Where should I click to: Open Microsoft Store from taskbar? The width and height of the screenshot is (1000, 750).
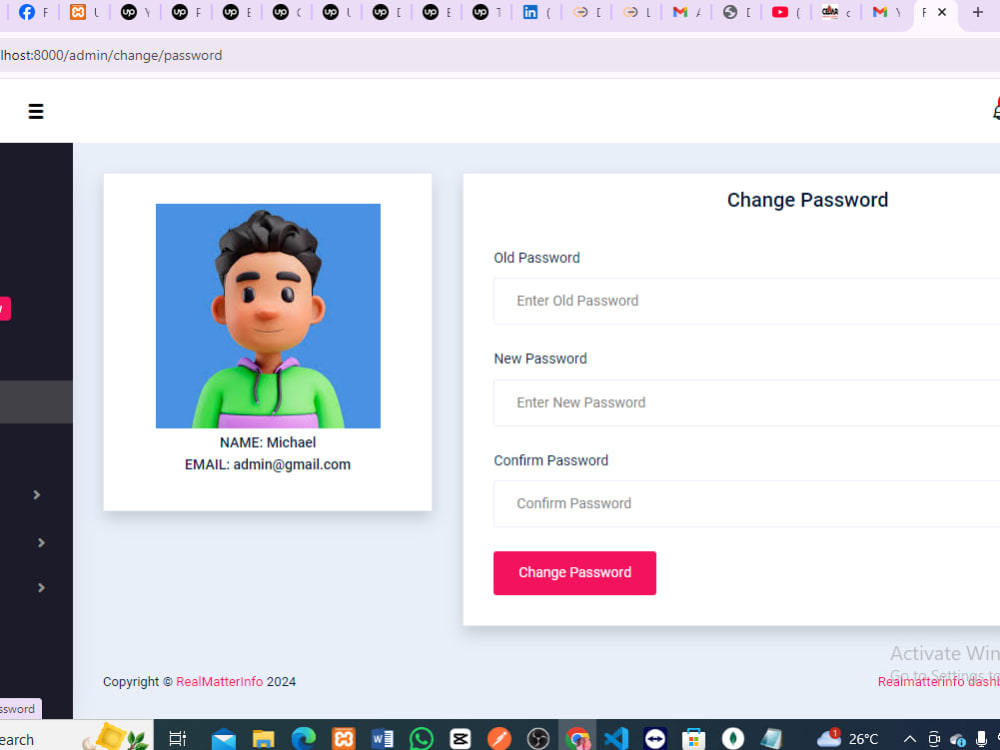pos(694,739)
